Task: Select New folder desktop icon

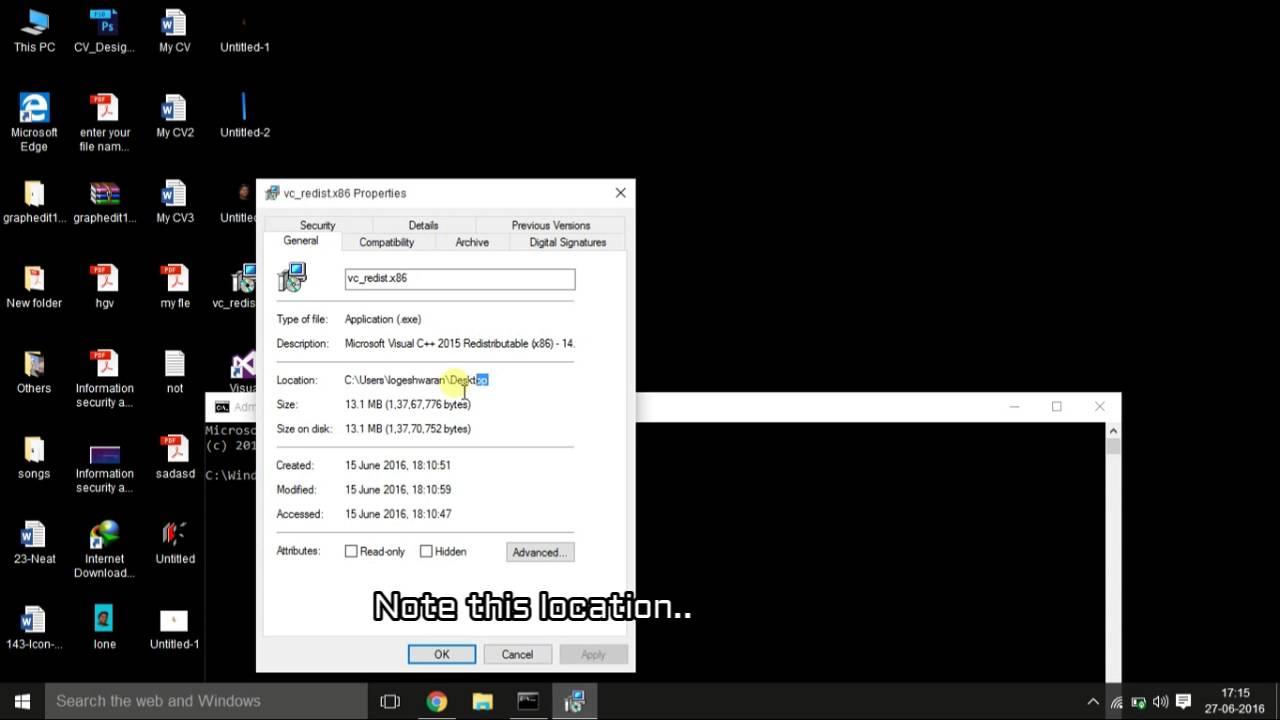Action: click(34, 286)
